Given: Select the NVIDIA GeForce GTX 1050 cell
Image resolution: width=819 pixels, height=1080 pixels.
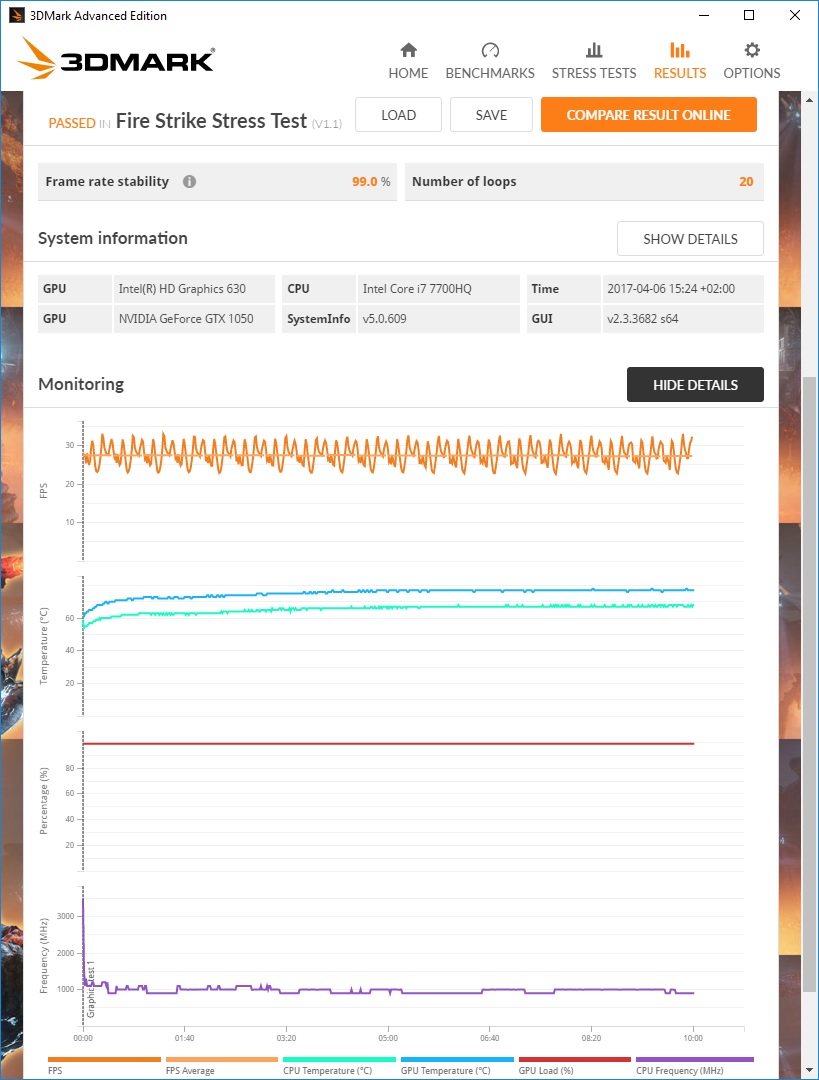Looking at the screenshot, I should [x=194, y=318].
